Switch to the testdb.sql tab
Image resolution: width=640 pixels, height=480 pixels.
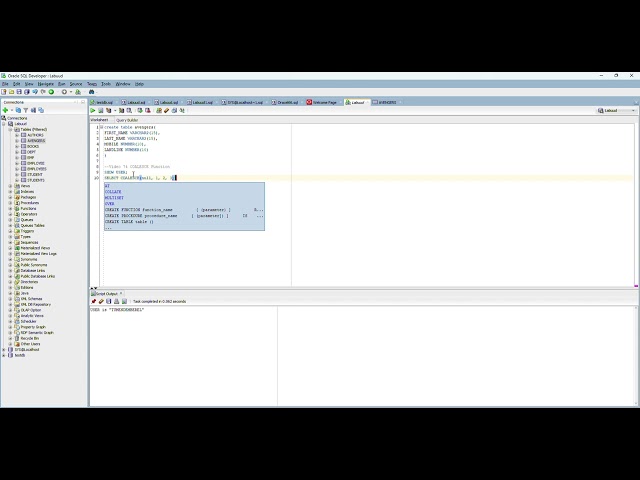point(102,102)
